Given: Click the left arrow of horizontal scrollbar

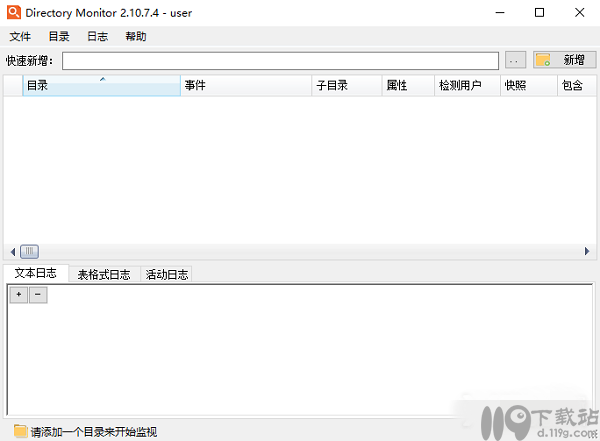Looking at the screenshot, I should point(13,252).
